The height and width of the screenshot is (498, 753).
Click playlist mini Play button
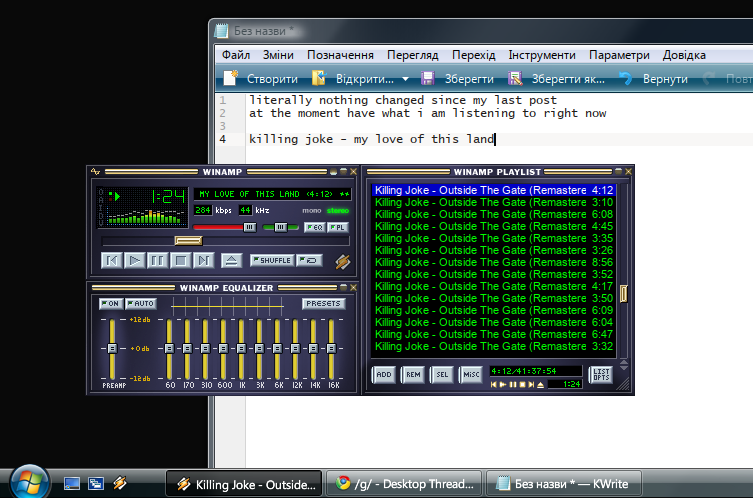click(x=503, y=385)
